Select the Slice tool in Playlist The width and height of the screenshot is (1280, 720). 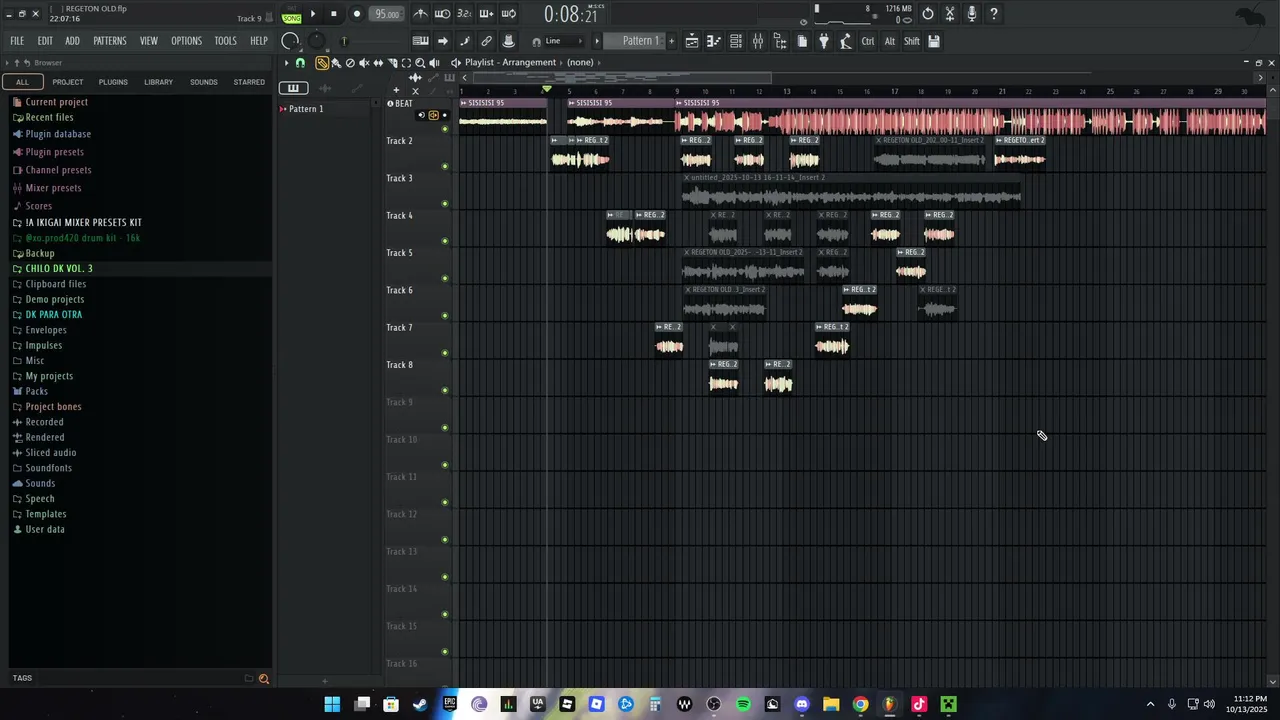pyautogui.click(x=392, y=62)
